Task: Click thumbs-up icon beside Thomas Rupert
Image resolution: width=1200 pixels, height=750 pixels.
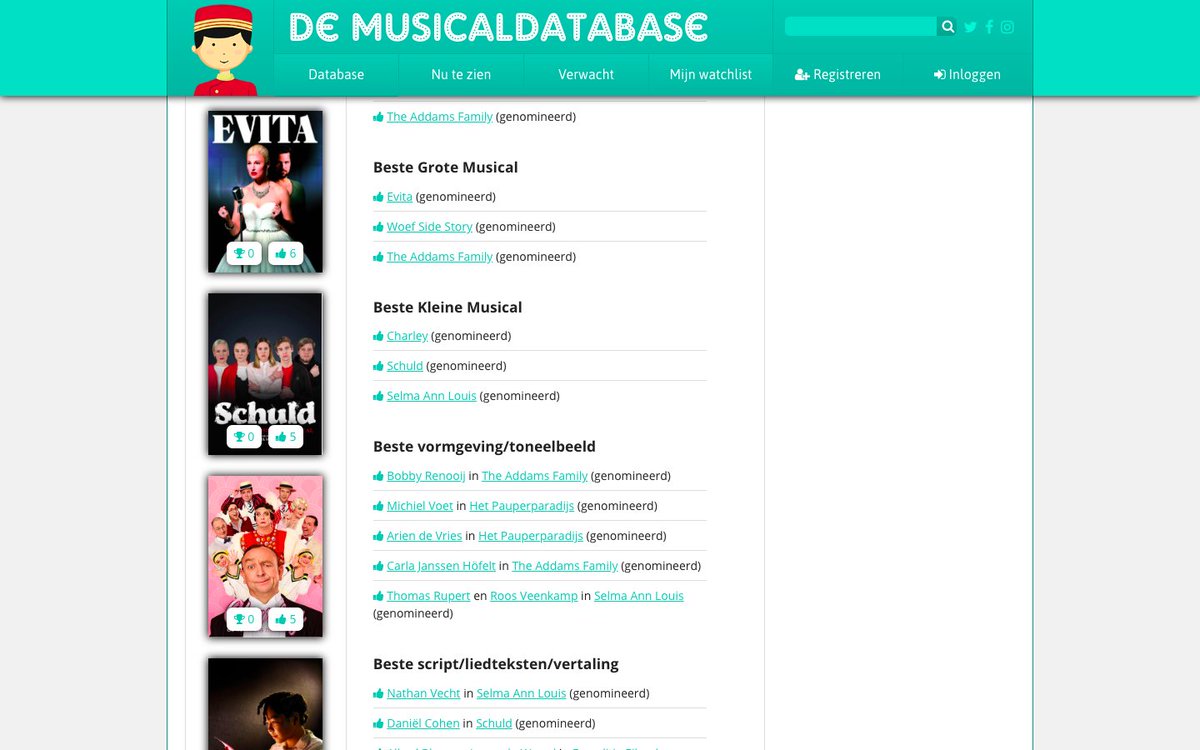Action: point(379,596)
